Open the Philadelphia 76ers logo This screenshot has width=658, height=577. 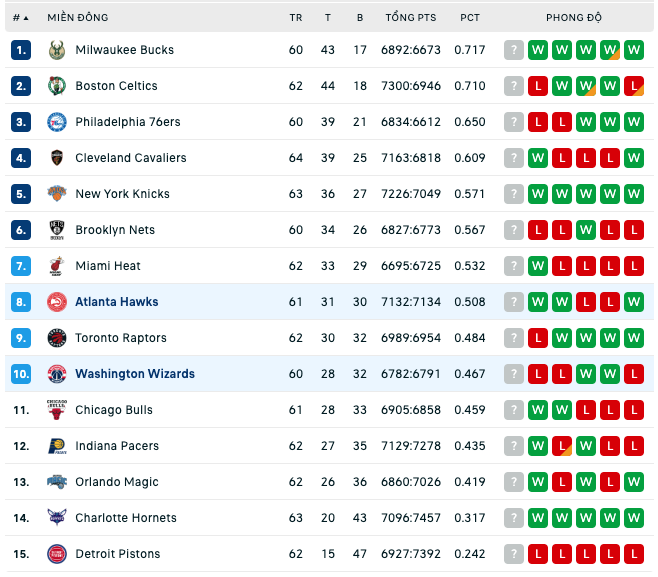[57, 122]
